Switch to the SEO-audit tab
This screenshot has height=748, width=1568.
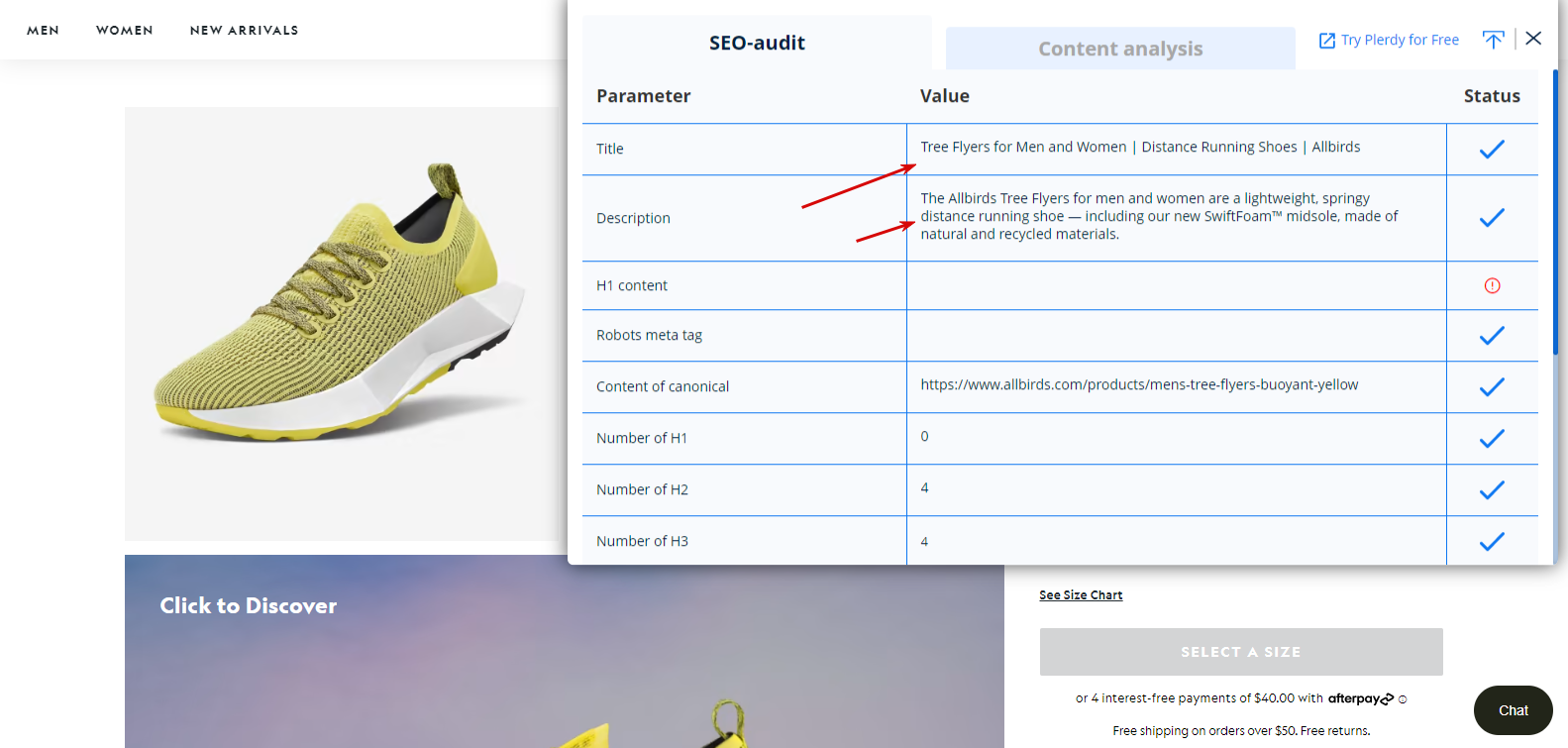coord(757,43)
